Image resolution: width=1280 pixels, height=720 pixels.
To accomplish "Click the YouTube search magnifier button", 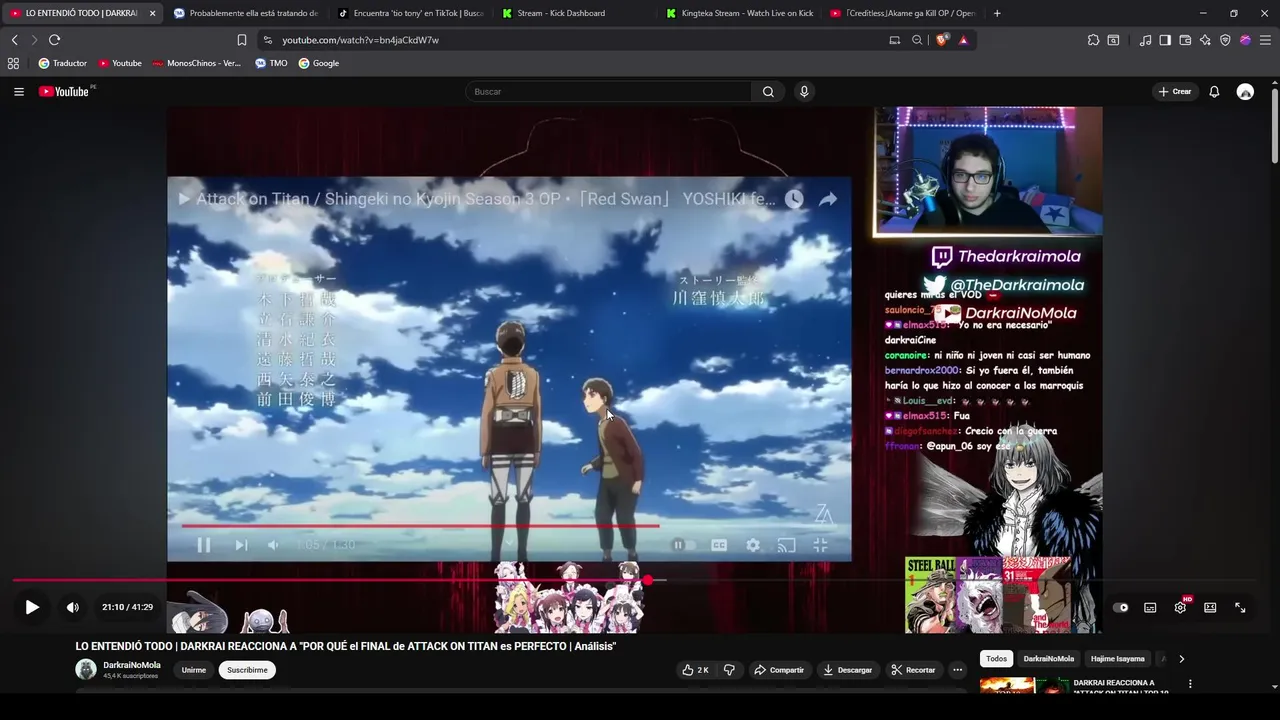I will point(768,91).
